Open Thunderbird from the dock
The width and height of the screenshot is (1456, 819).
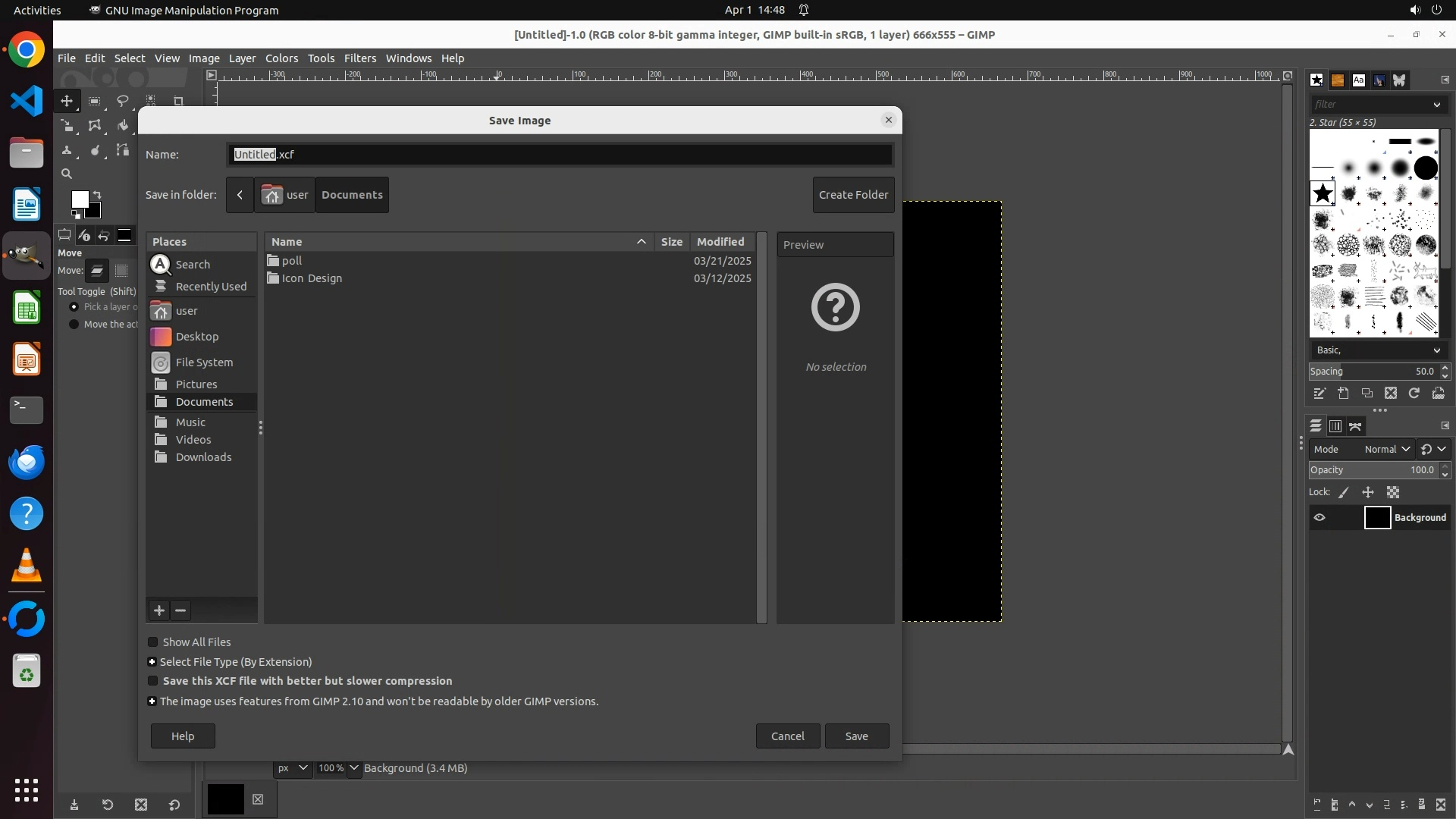pyautogui.click(x=27, y=463)
